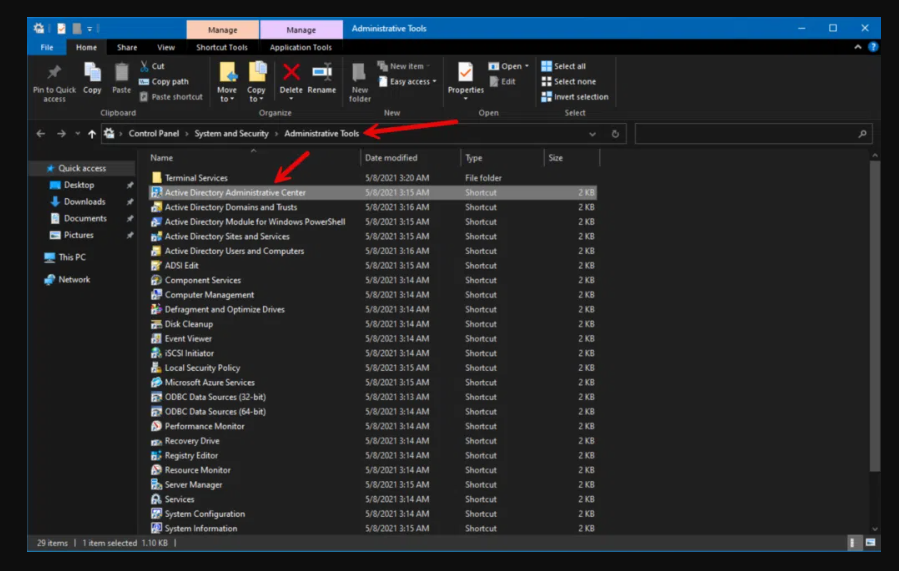Viewport: 899px width, 571px height.
Task: Refresh the Administrative Tools folder view
Action: click(x=615, y=134)
